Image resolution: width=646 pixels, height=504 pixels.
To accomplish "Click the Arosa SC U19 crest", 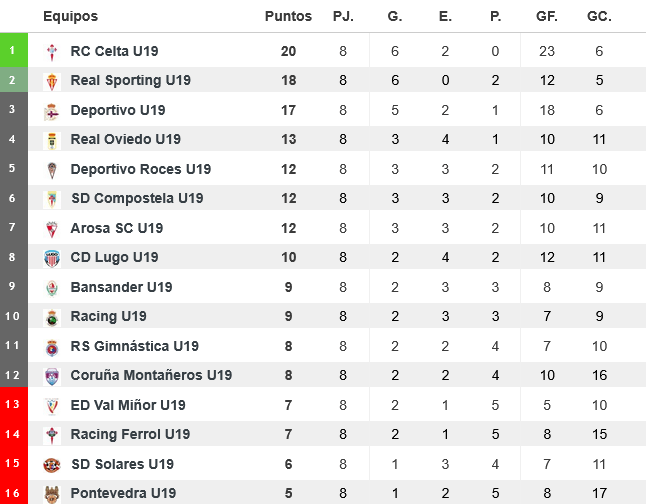I will (x=53, y=229).
